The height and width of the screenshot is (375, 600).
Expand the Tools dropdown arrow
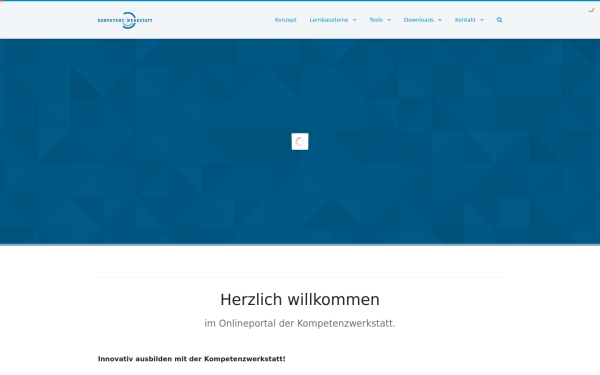pos(389,20)
